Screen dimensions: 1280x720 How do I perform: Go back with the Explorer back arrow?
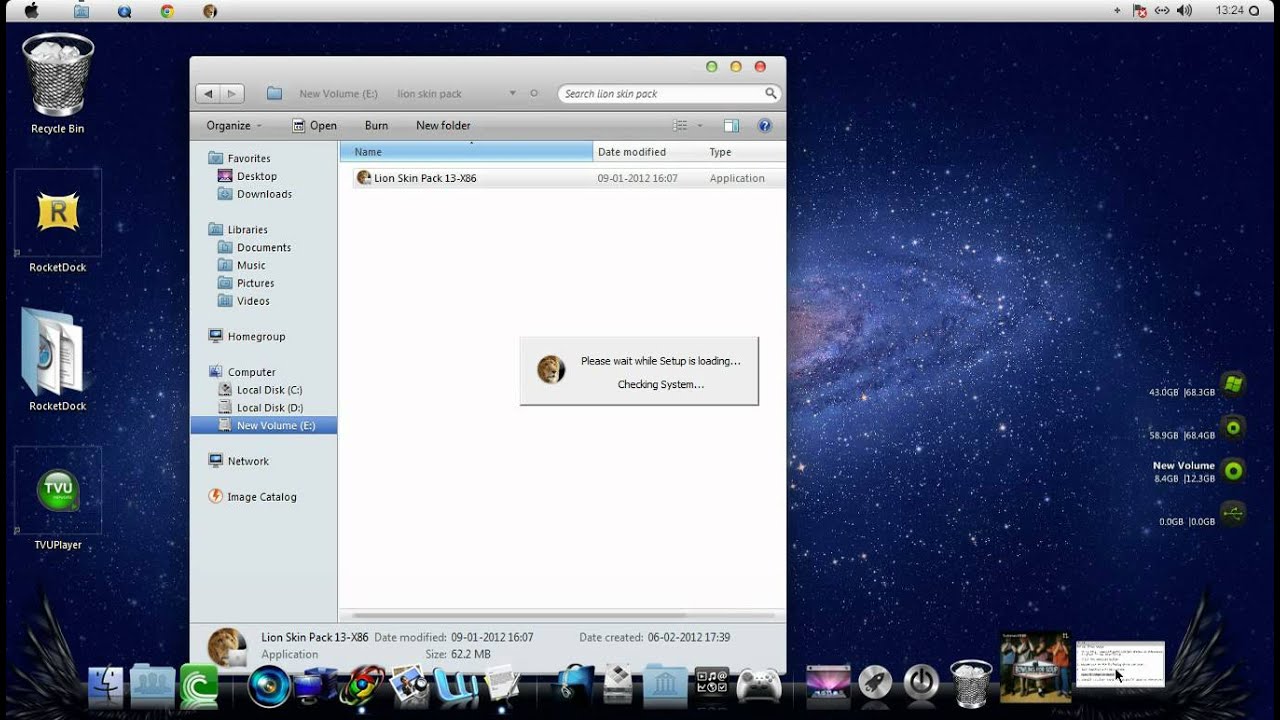208,93
